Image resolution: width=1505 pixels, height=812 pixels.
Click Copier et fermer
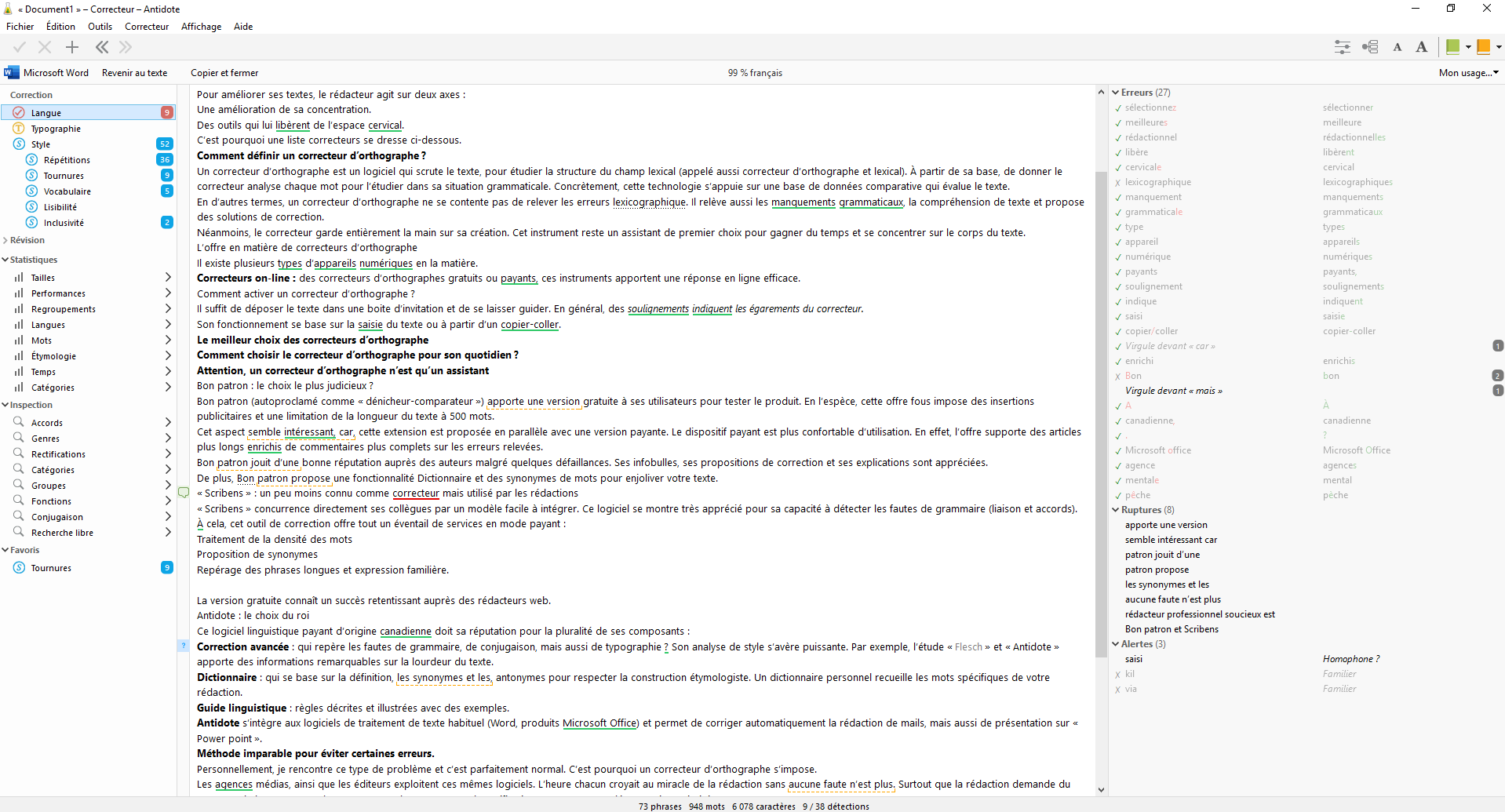click(x=224, y=72)
